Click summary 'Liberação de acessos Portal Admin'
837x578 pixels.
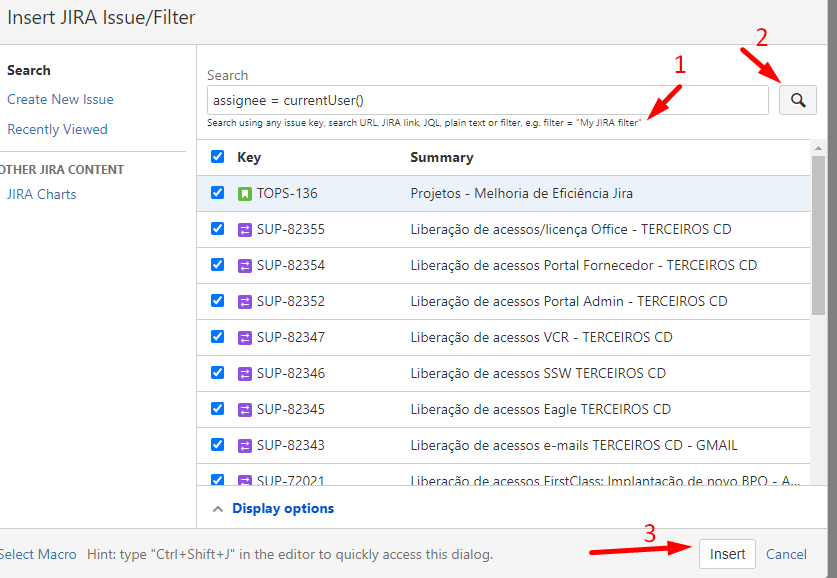click(517, 302)
